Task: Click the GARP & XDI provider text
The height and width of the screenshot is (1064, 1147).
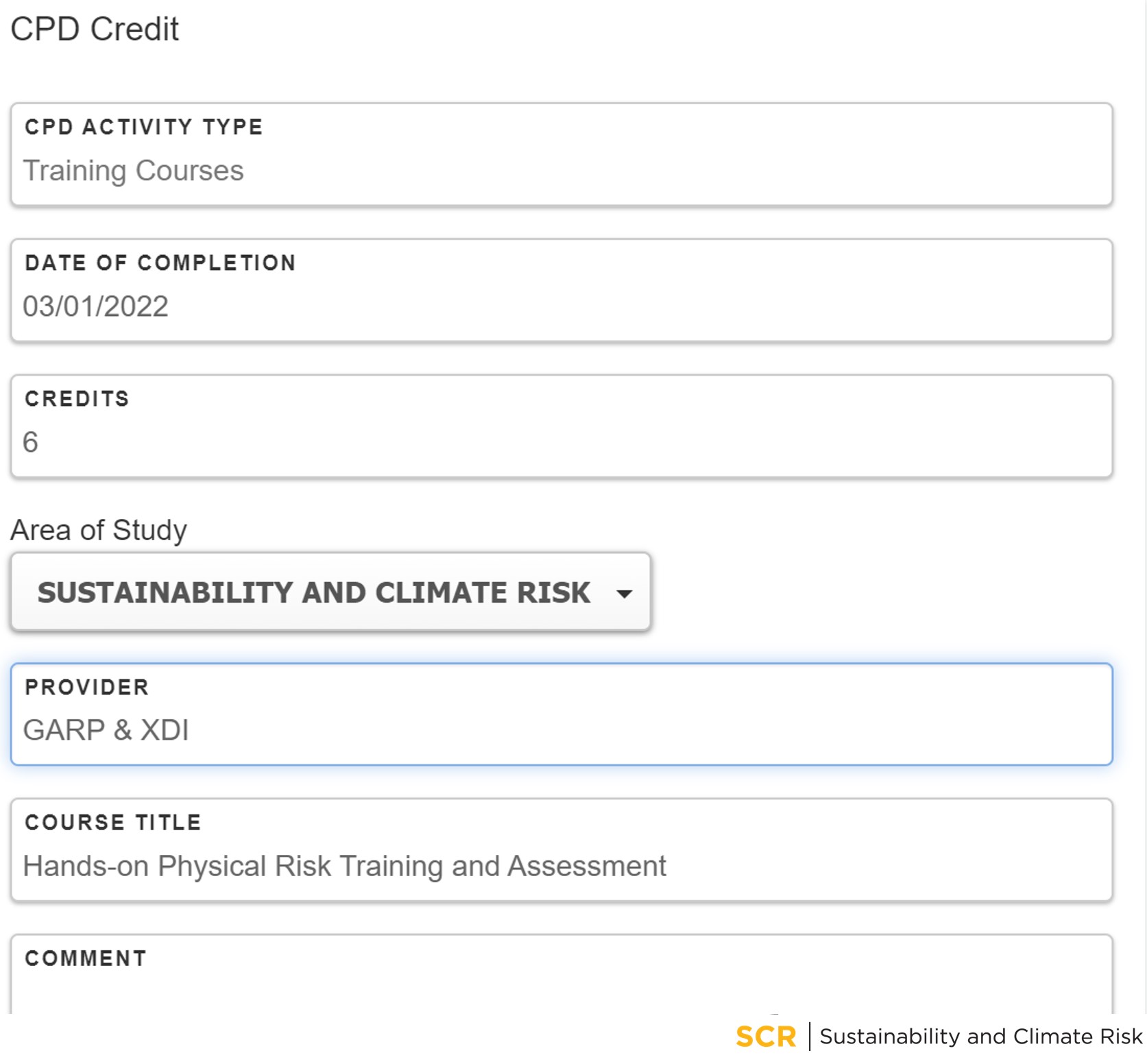Action: (106, 730)
